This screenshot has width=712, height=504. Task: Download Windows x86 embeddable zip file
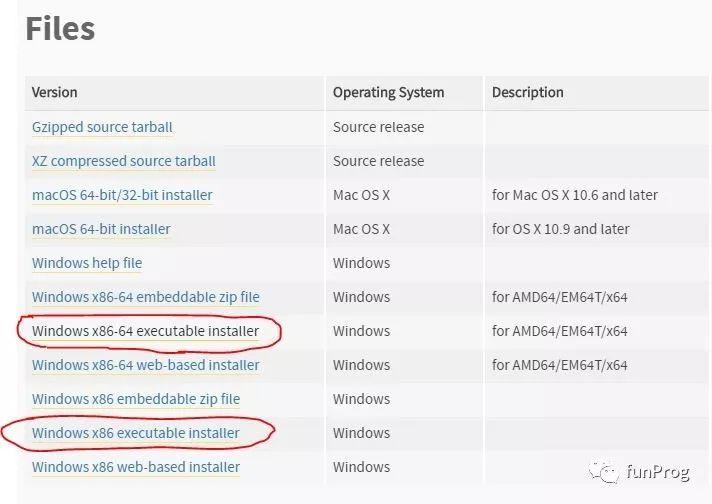coord(136,400)
